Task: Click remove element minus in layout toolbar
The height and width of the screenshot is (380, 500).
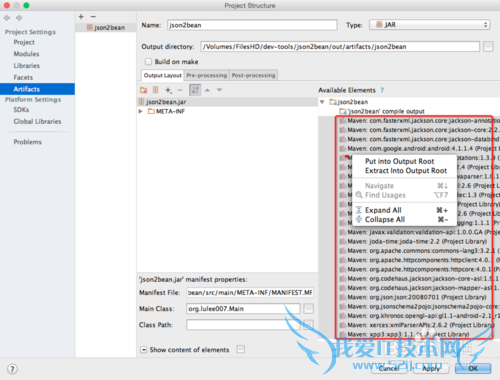Action: coord(180,90)
